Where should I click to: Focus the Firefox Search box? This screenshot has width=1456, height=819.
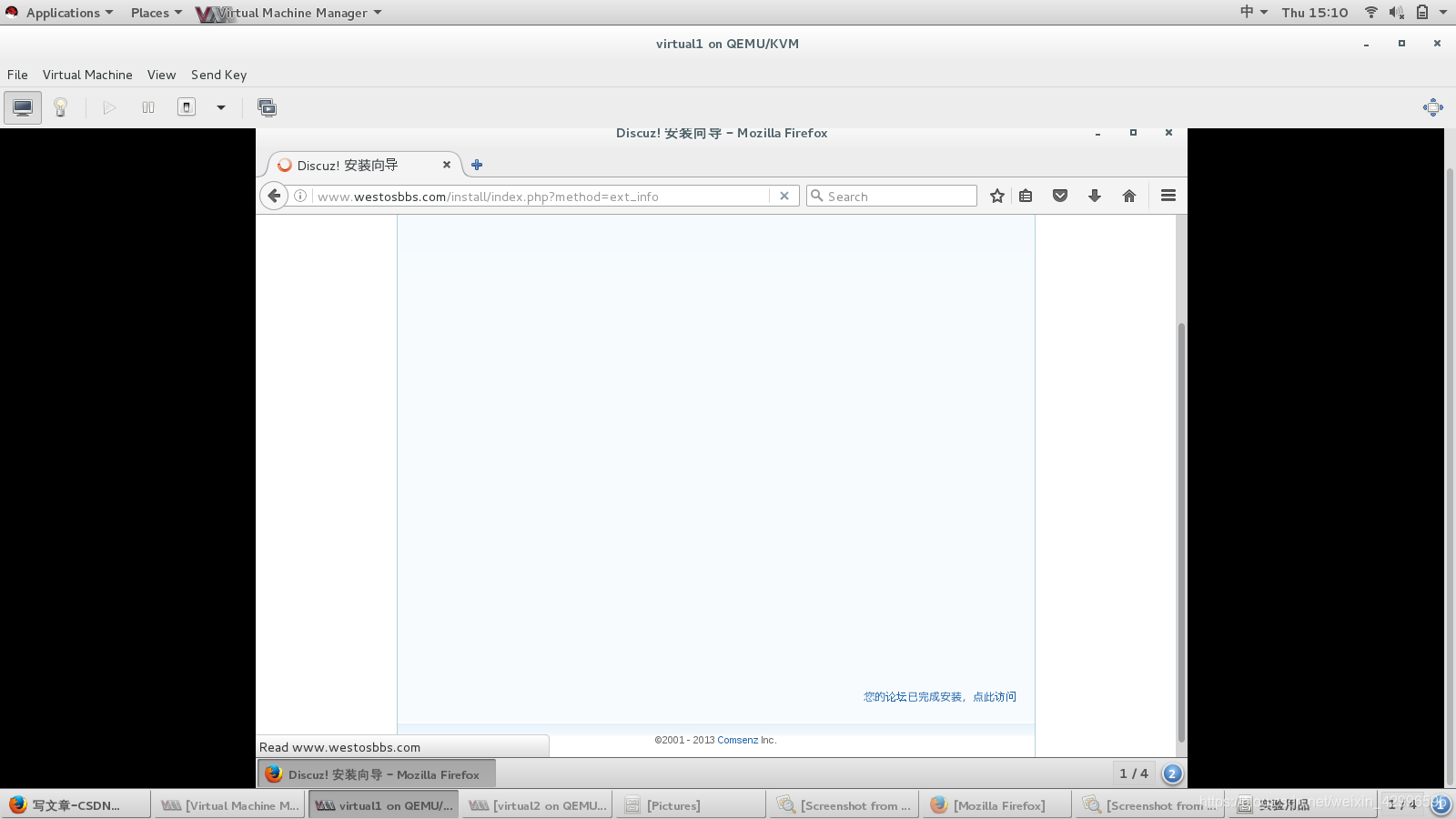892,196
